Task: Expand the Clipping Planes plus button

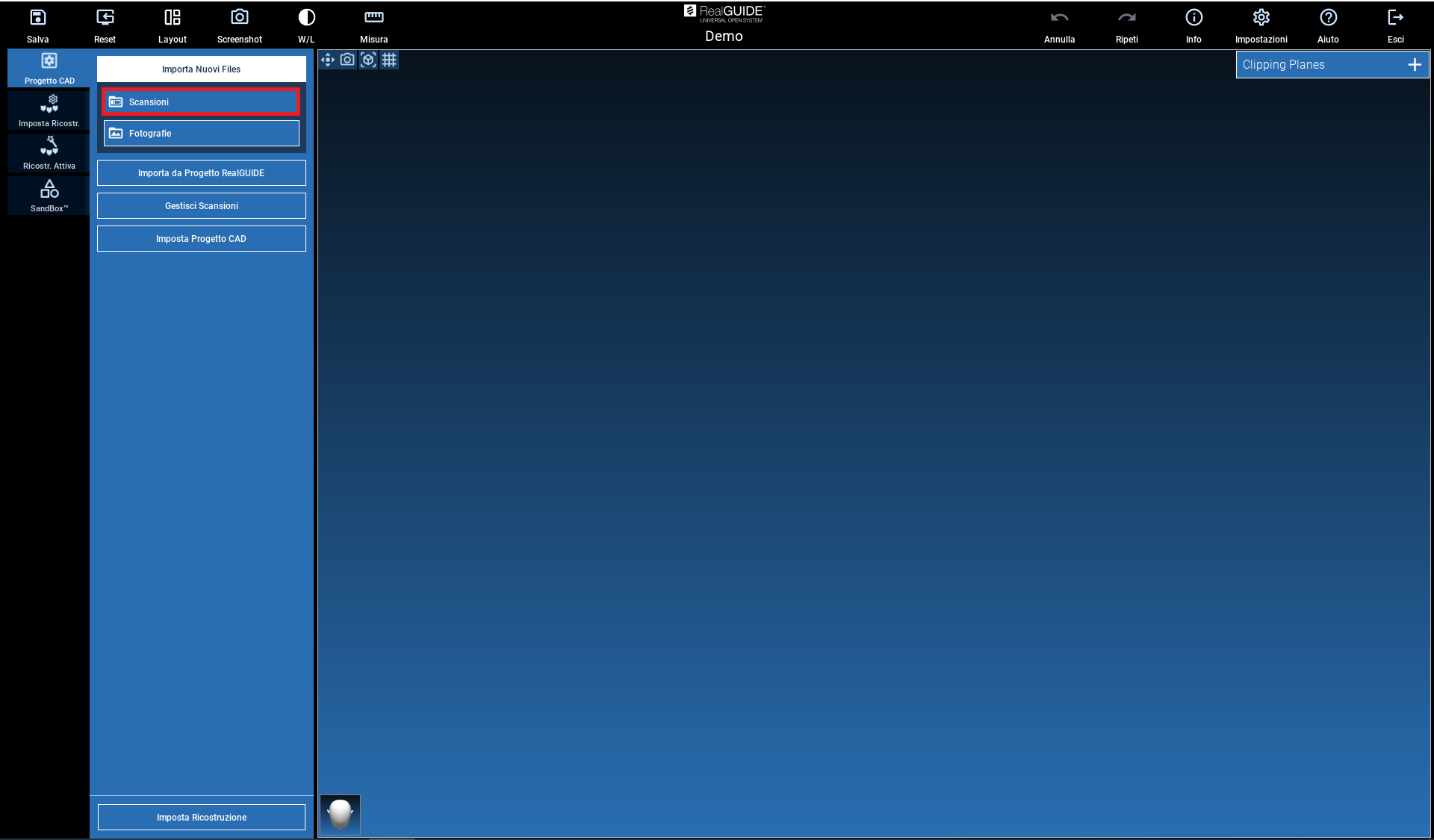Action: [1414, 65]
